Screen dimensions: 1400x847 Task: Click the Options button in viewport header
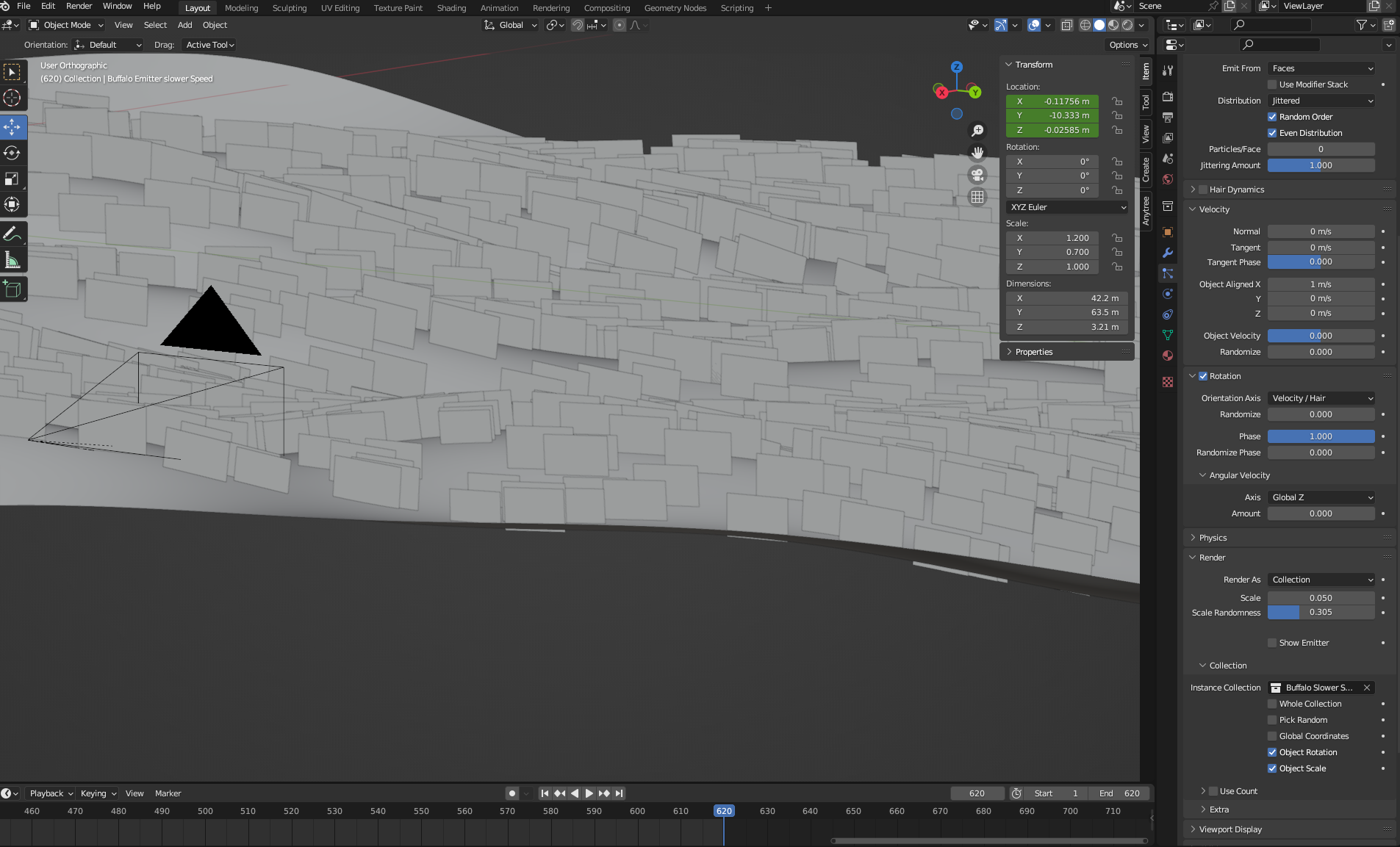(x=1127, y=45)
